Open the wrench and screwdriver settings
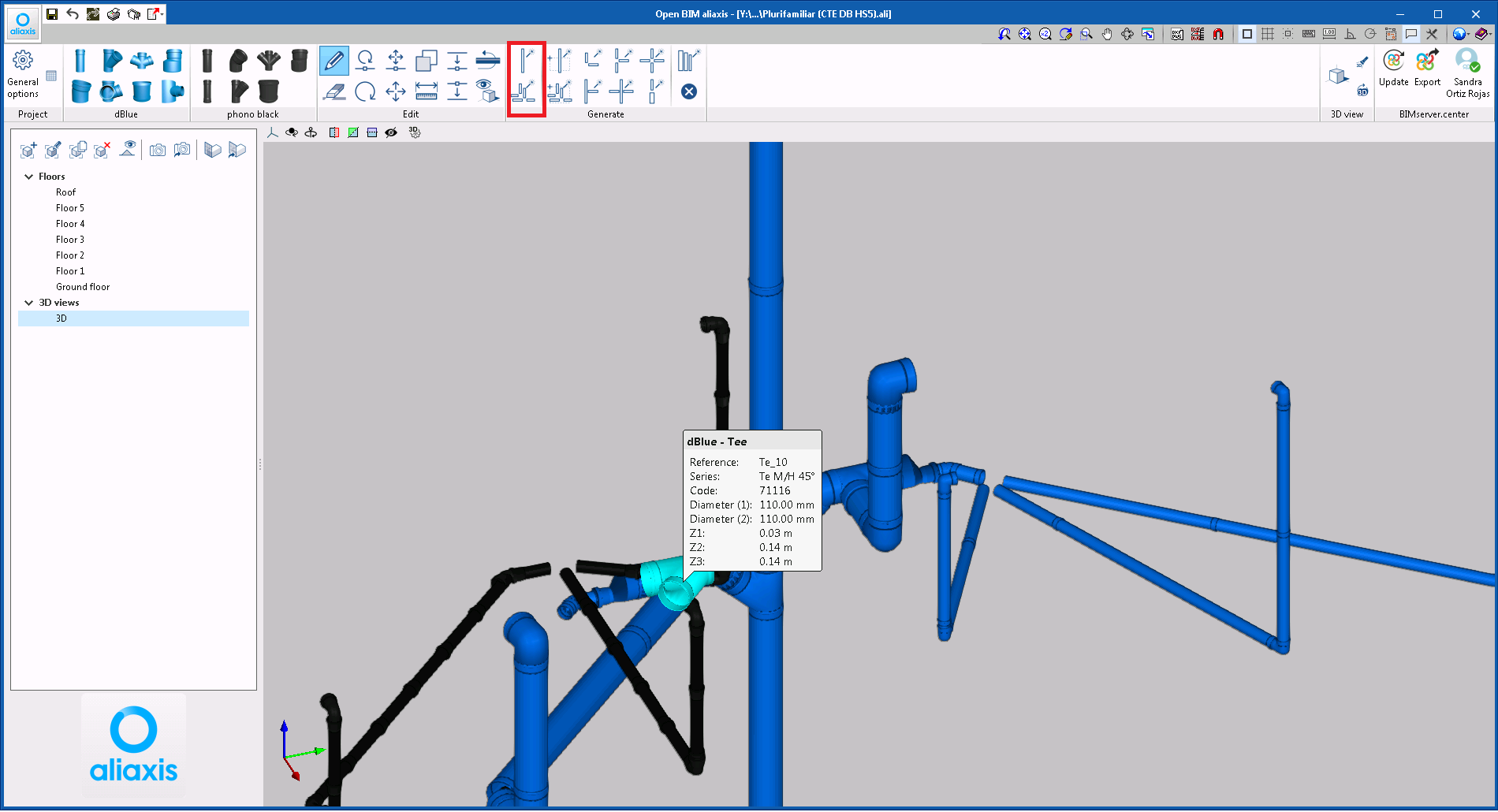This screenshot has width=1498, height=812. coord(1432,34)
